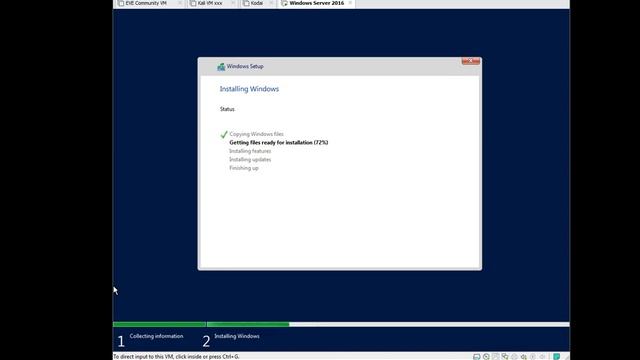Close the Kodai tab
Viewport: 640px width, 360px height.
click(x=271, y=3)
